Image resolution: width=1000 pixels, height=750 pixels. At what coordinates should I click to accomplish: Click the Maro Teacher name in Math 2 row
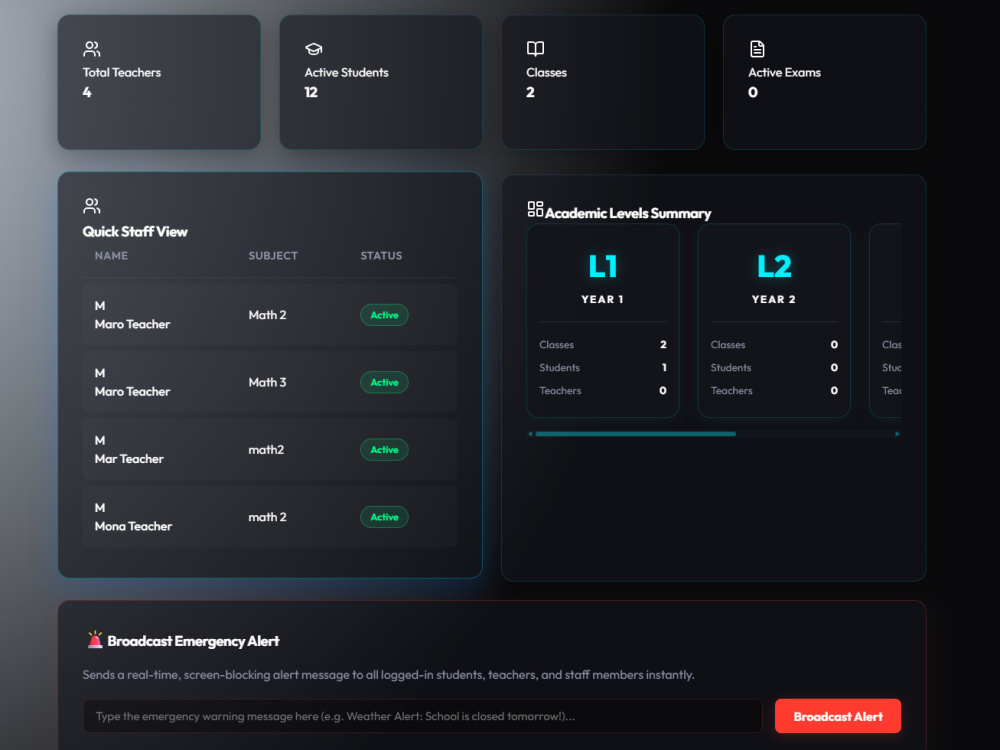point(132,324)
